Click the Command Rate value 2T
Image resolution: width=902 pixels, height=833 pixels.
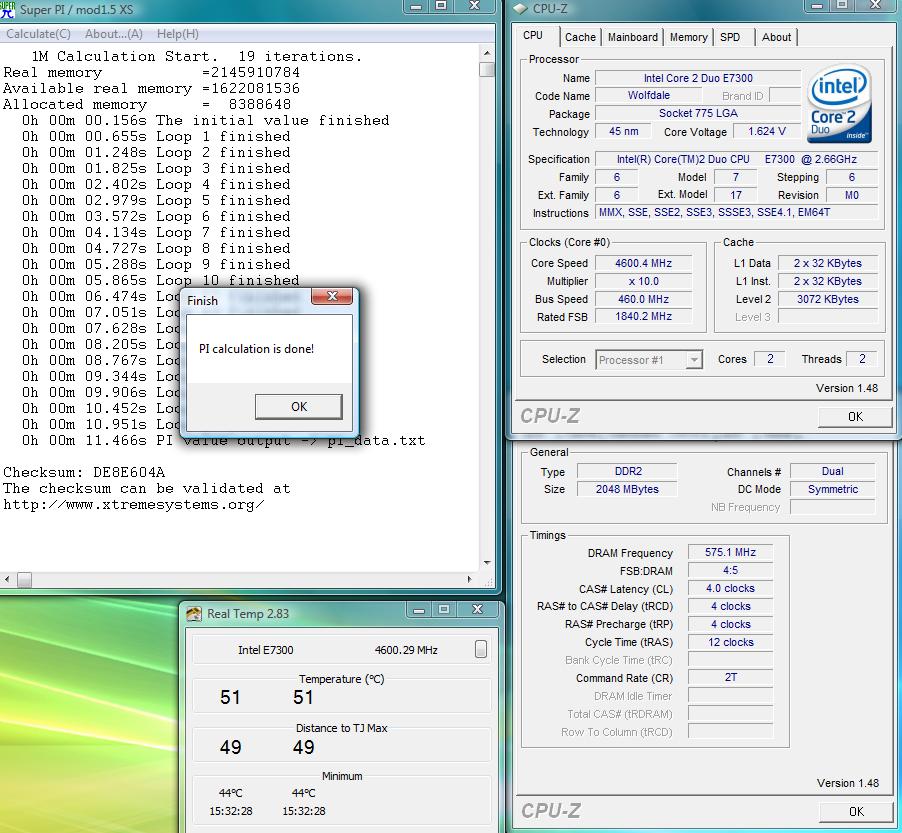[730, 678]
